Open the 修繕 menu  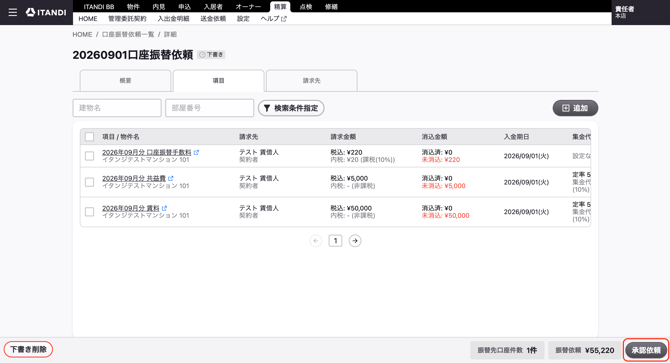331,6
